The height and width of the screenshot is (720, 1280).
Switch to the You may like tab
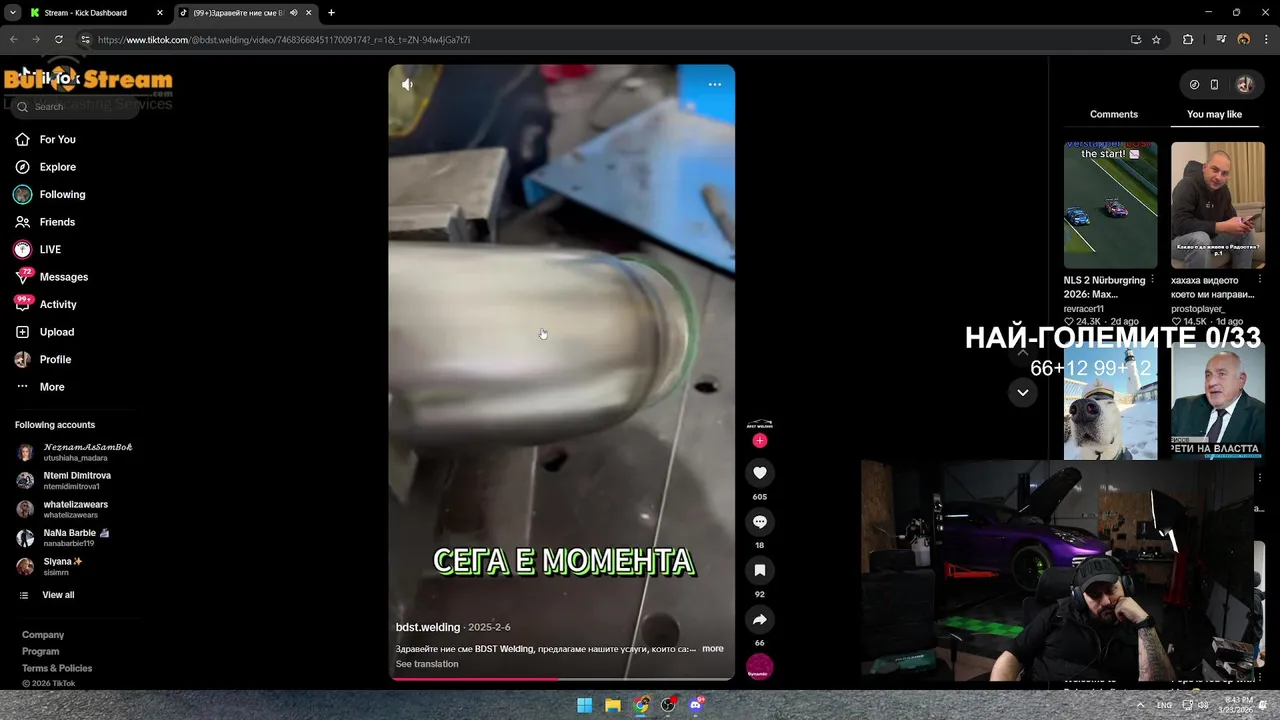(x=1214, y=114)
